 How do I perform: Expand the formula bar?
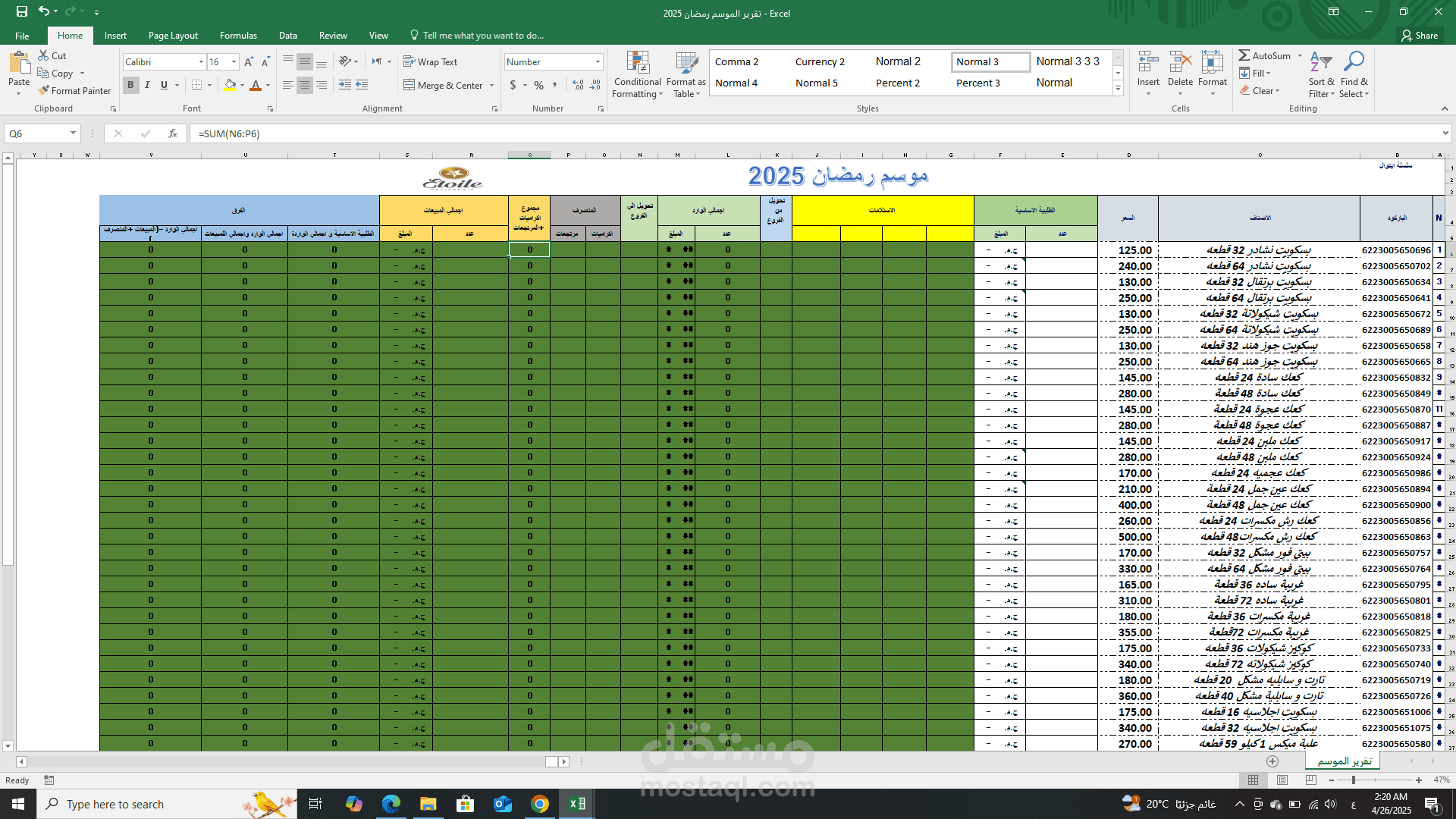(x=1445, y=133)
